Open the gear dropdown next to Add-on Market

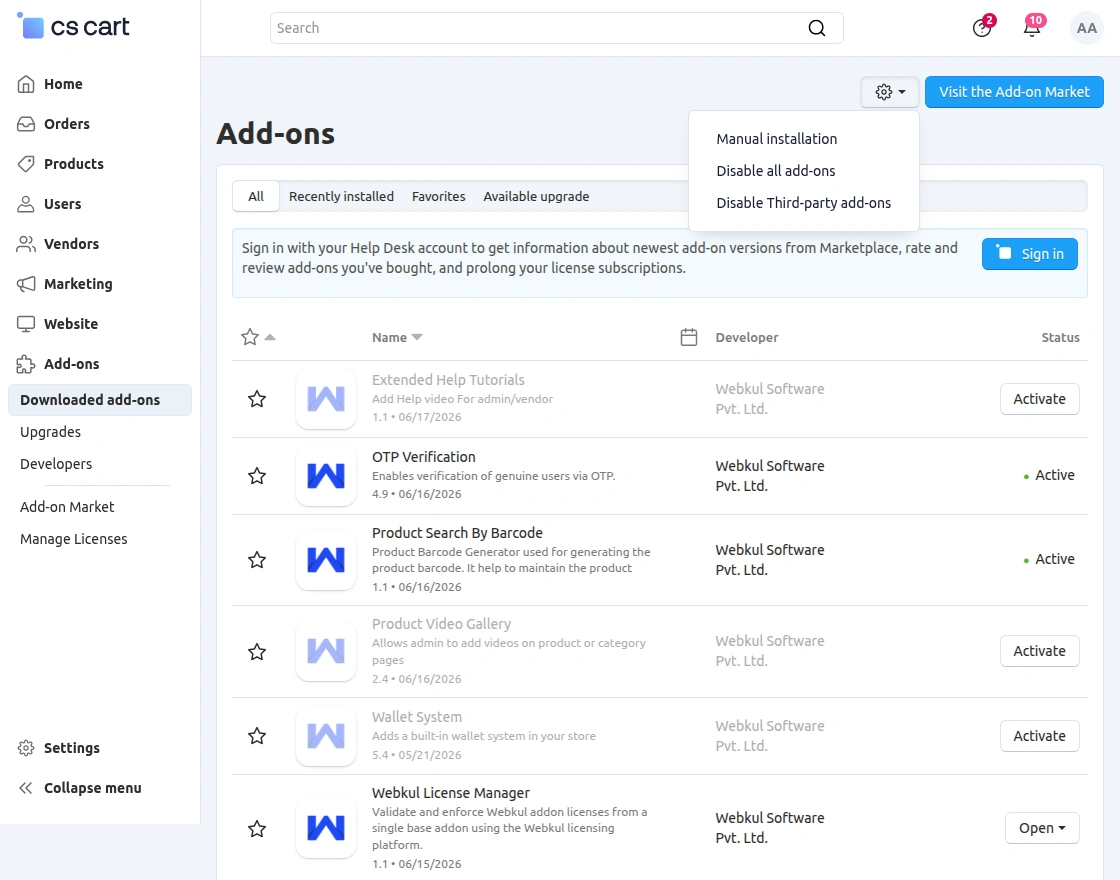click(x=890, y=92)
